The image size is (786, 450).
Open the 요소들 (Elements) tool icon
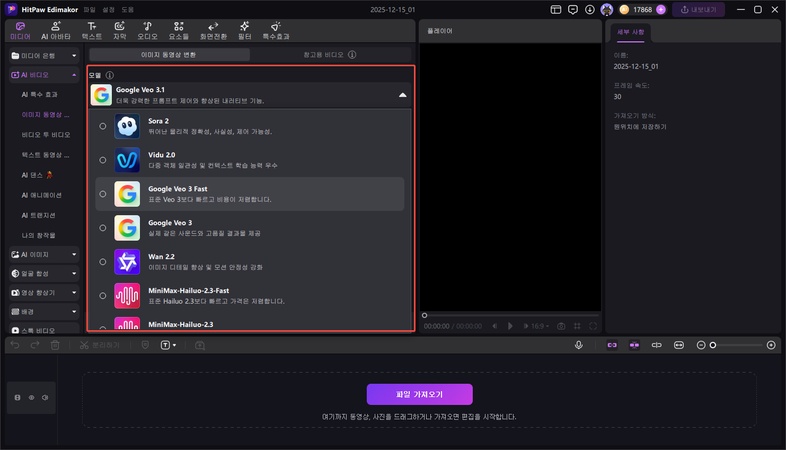(178, 31)
